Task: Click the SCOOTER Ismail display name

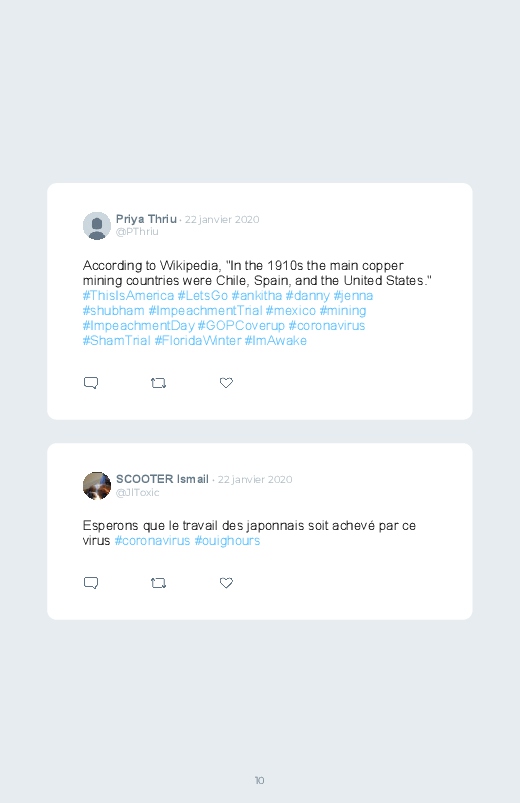Action: (162, 479)
